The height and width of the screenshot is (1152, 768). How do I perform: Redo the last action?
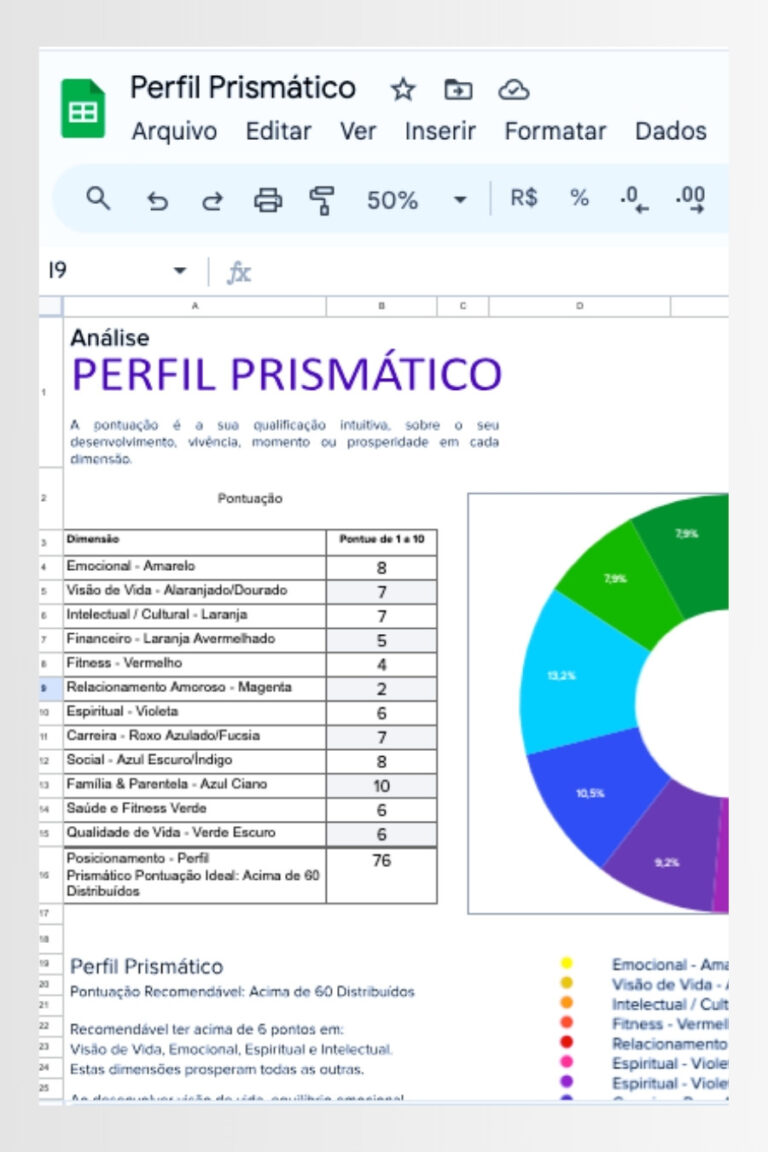tap(212, 200)
